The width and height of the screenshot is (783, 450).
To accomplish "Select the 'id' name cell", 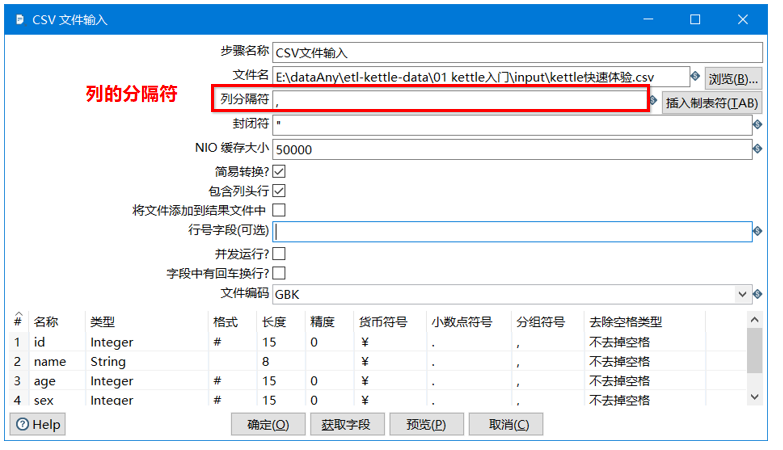I will (x=57, y=342).
